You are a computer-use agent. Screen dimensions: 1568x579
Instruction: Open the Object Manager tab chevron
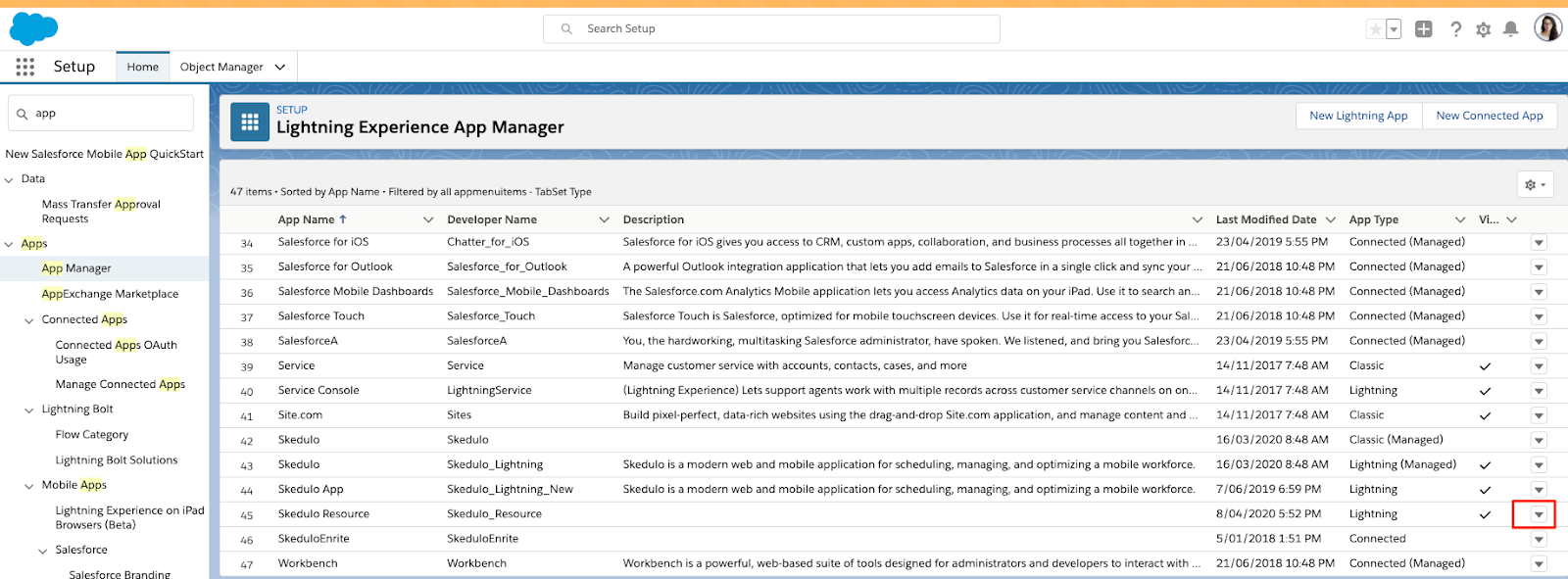coord(280,67)
